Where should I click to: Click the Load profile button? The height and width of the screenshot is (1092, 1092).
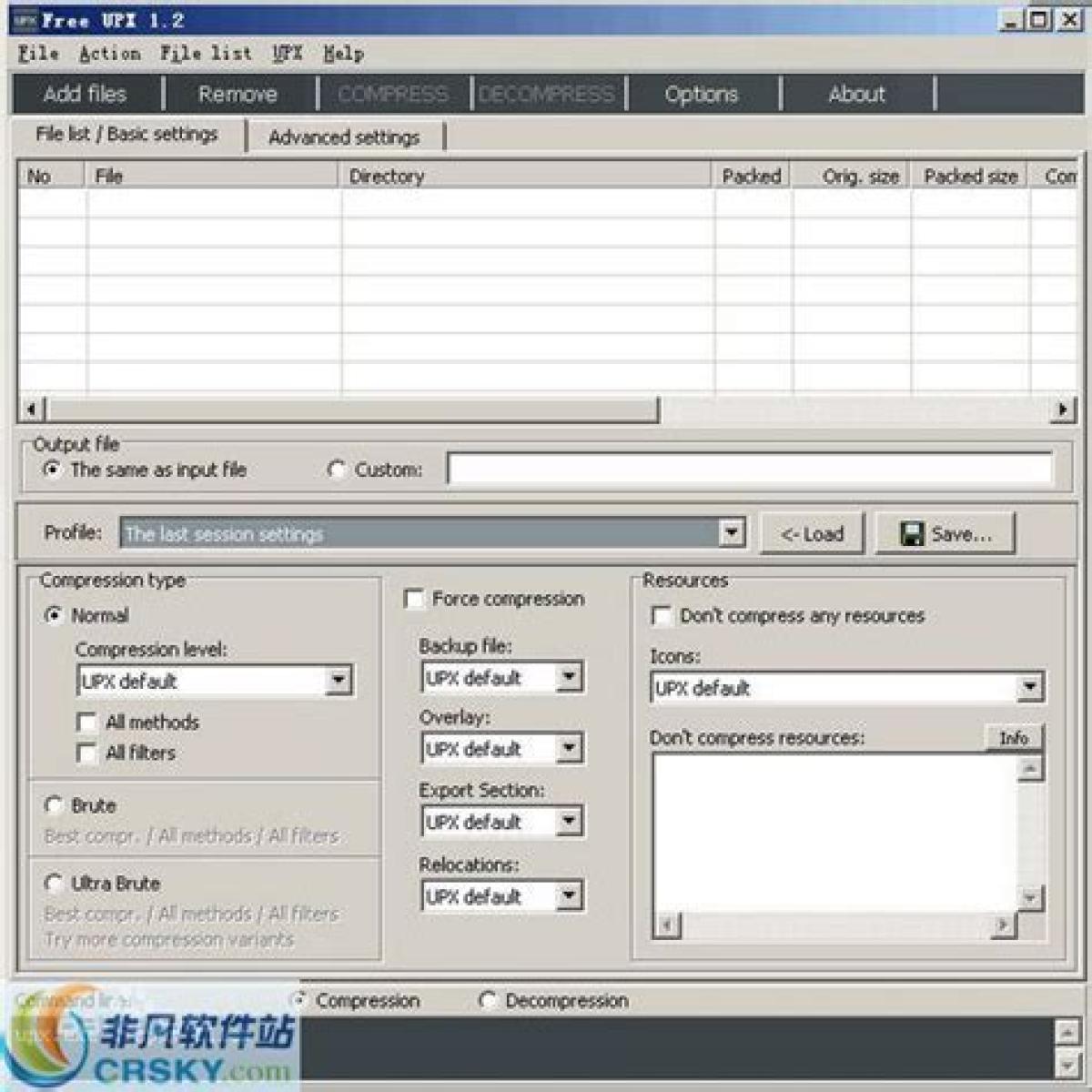tap(812, 534)
